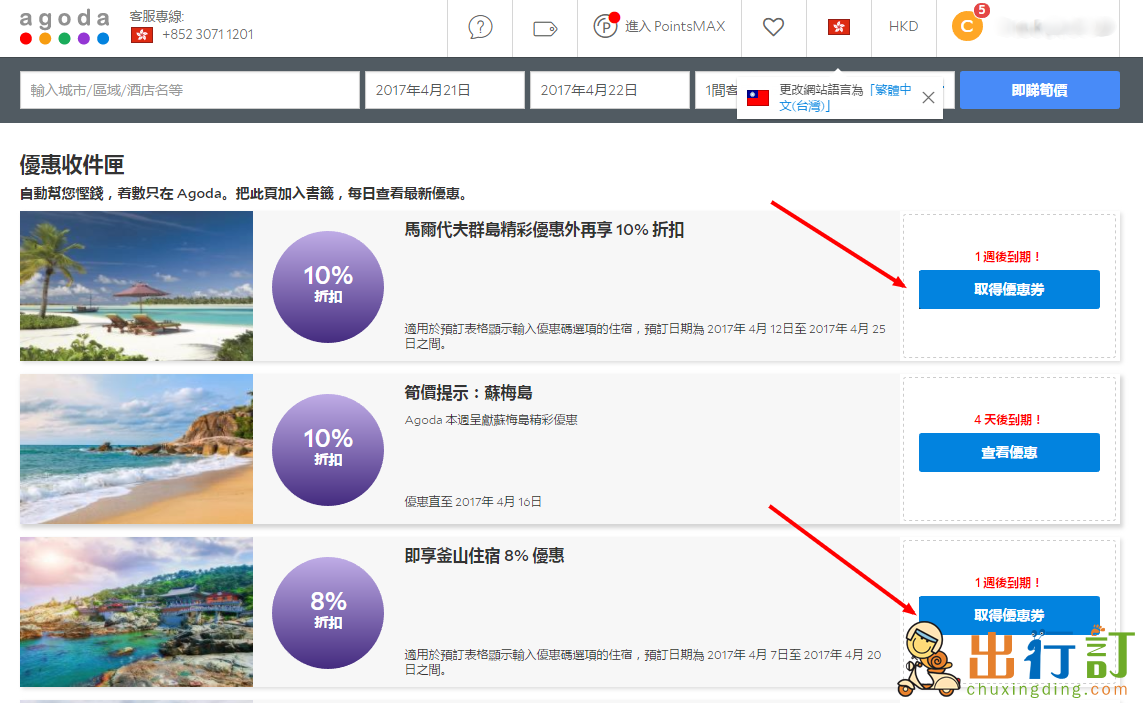This screenshot has height=703, width=1143.
Task: Open the Busan temple thumbnail
Action: [x=136, y=612]
